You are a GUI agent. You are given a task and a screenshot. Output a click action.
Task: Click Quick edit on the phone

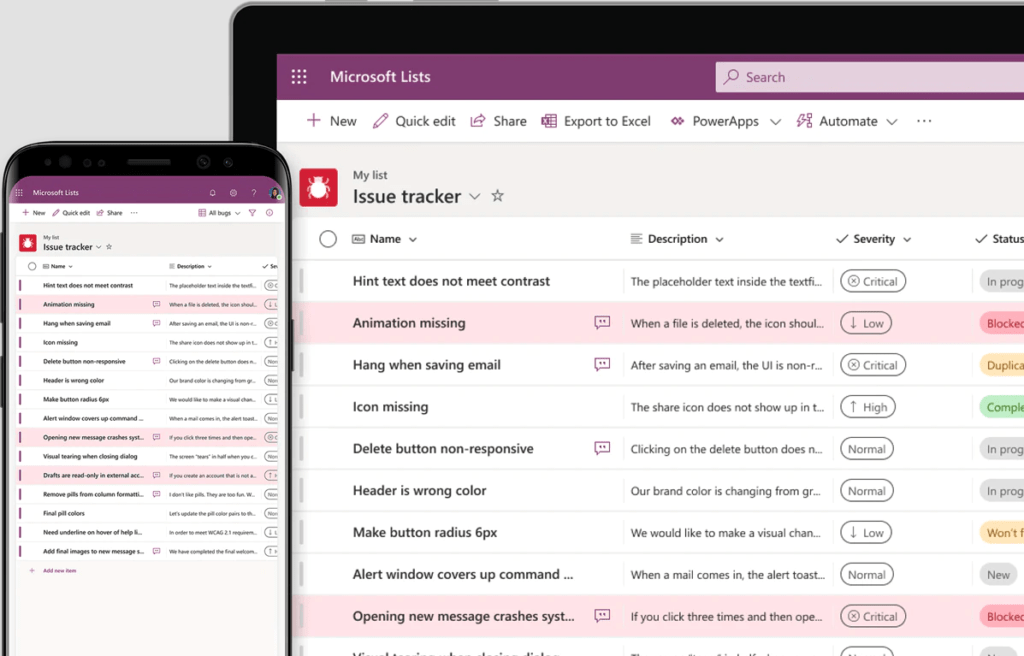pyautogui.click(x=71, y=212)
